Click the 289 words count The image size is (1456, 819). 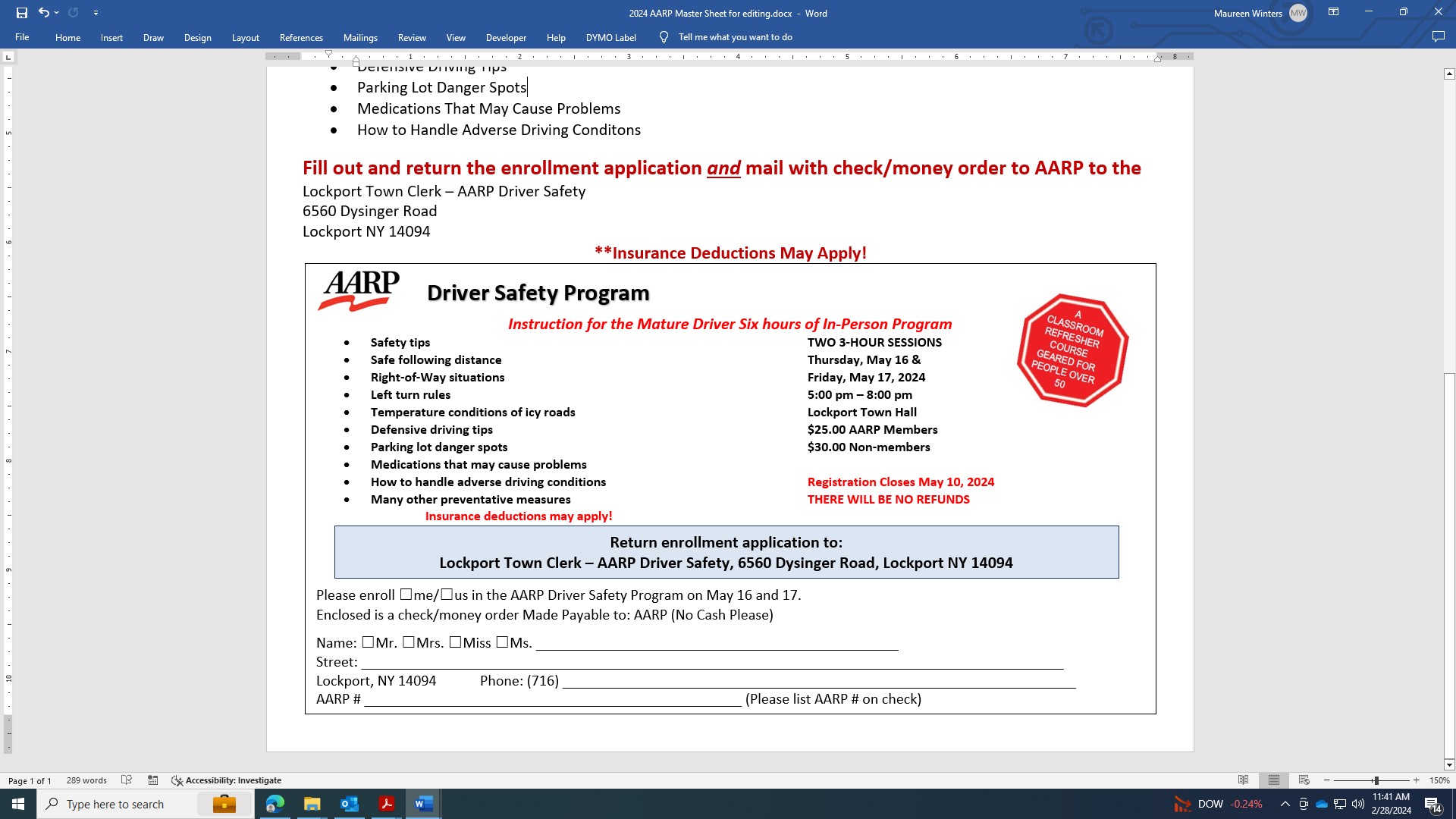pos(86,780)
